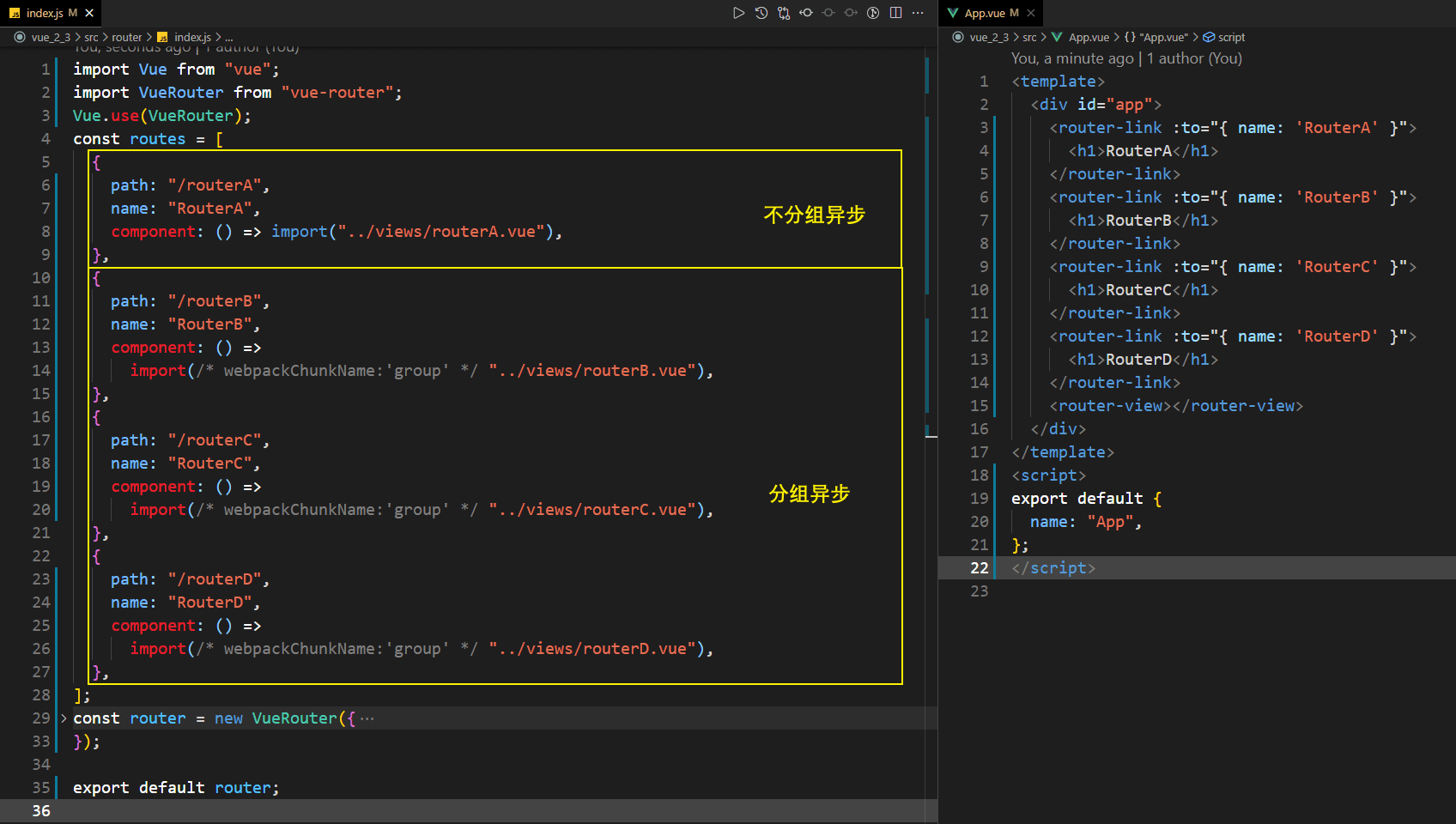Switch to the App.vue tab
Viewport: 1456px width, 824px height.
tap(991, 13)
